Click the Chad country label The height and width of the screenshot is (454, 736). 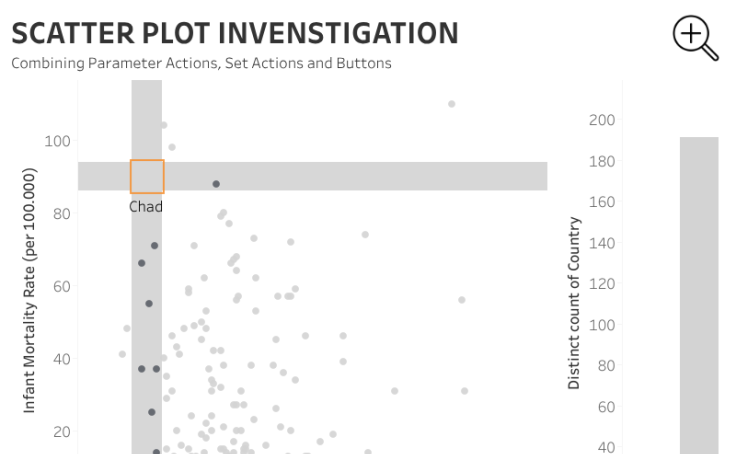coord(146,207)
